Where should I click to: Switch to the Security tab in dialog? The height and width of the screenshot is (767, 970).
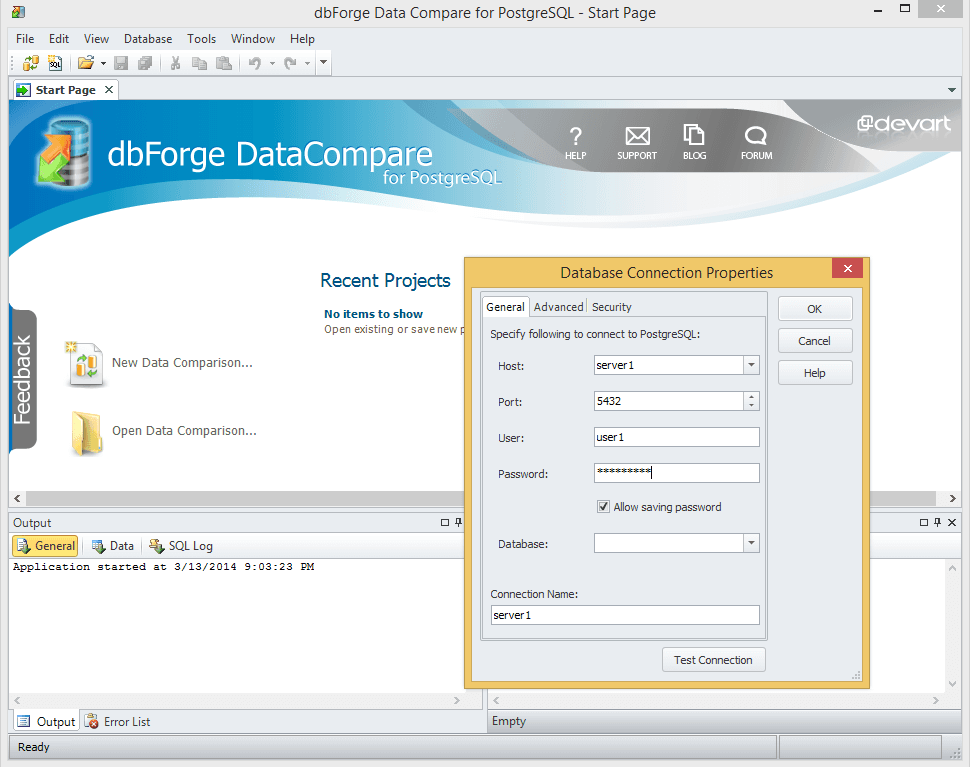611,307
